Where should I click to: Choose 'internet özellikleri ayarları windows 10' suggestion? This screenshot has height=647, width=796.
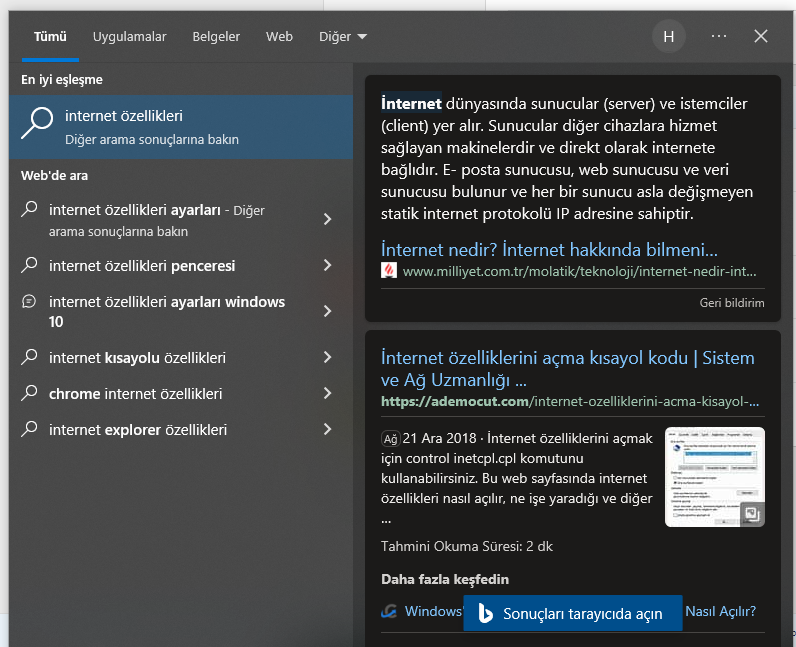pyautogui.click(x=167, y=311)
